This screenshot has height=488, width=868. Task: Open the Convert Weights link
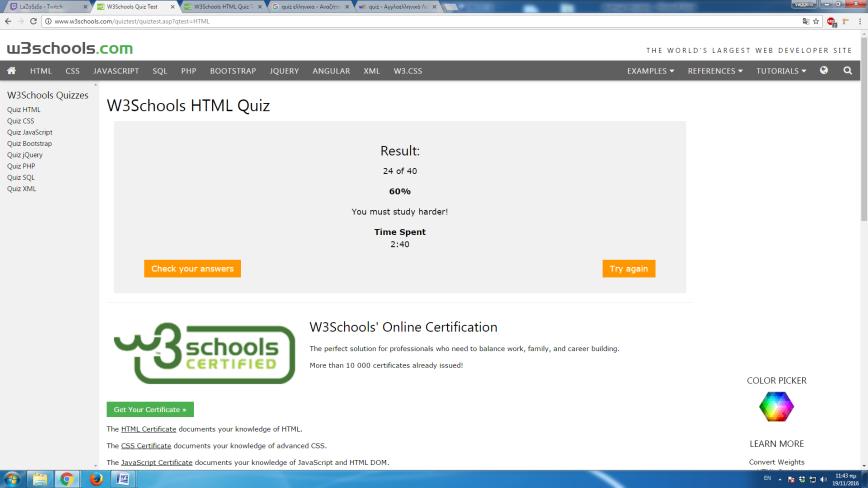point(776,462)
